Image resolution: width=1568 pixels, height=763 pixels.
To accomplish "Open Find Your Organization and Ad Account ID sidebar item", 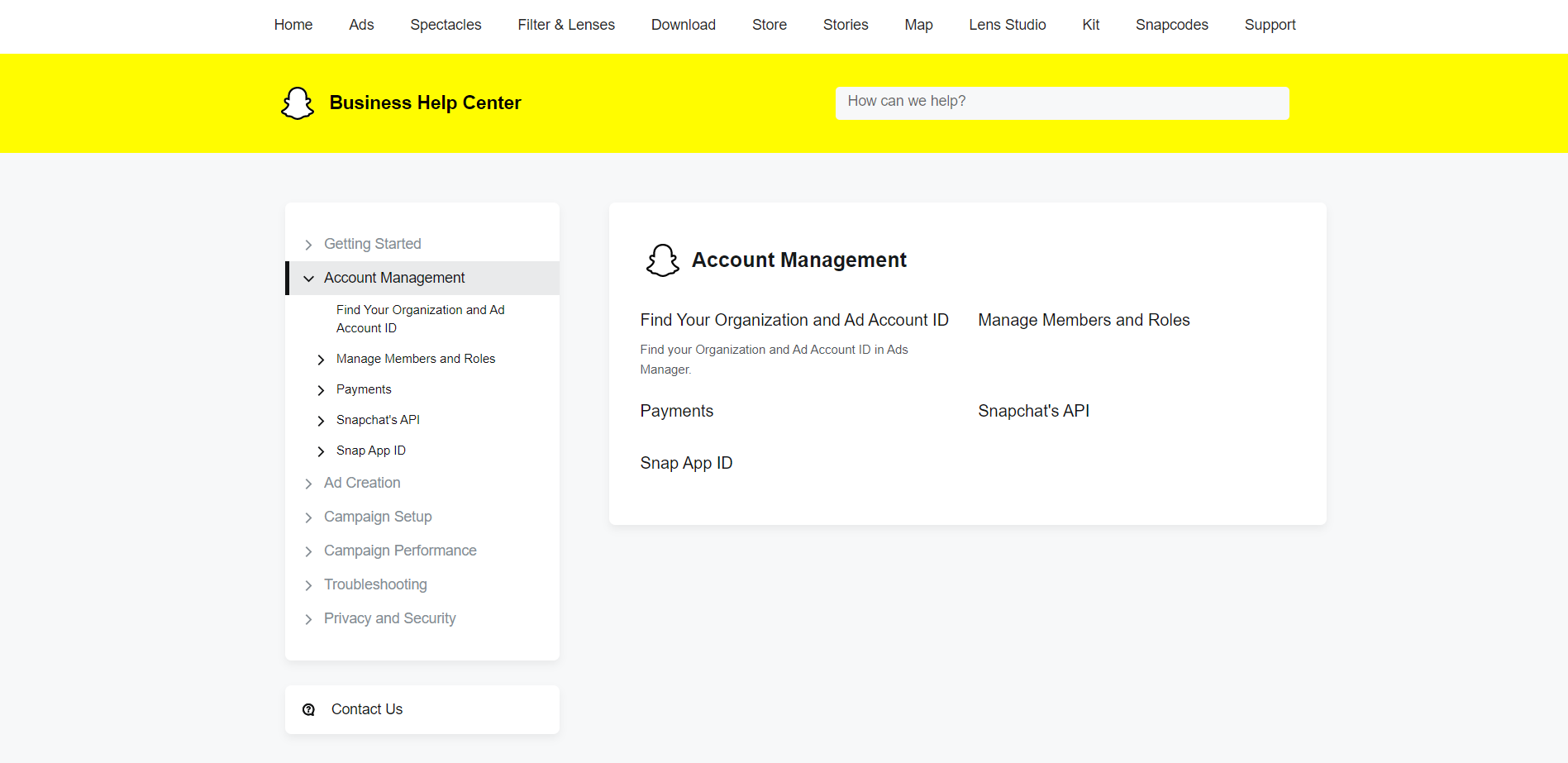I will point(420,319).
